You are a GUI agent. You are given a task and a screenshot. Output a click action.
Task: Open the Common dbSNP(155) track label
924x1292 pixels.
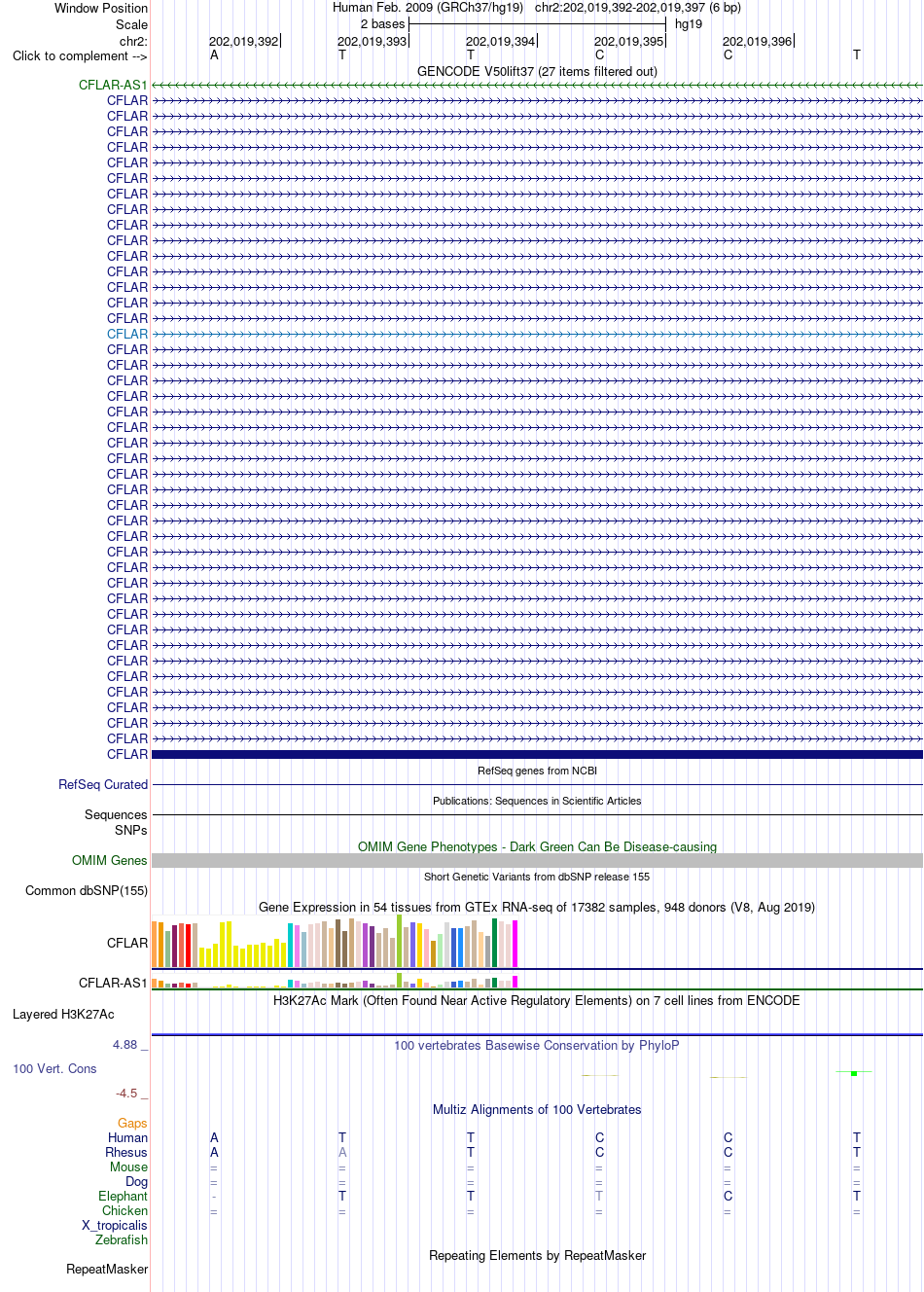point(87,890)
